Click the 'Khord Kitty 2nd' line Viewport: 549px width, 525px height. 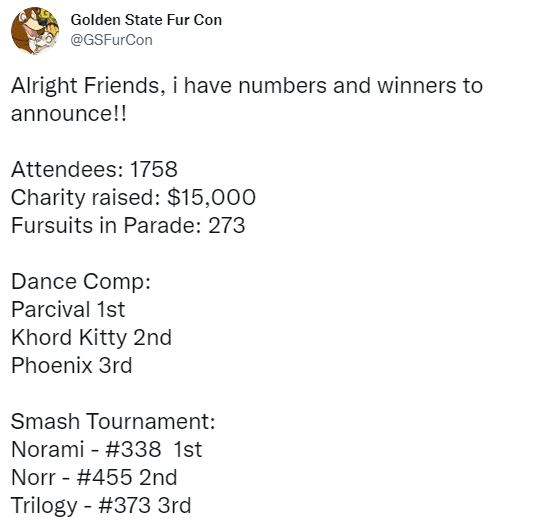[x=91, y=338]
